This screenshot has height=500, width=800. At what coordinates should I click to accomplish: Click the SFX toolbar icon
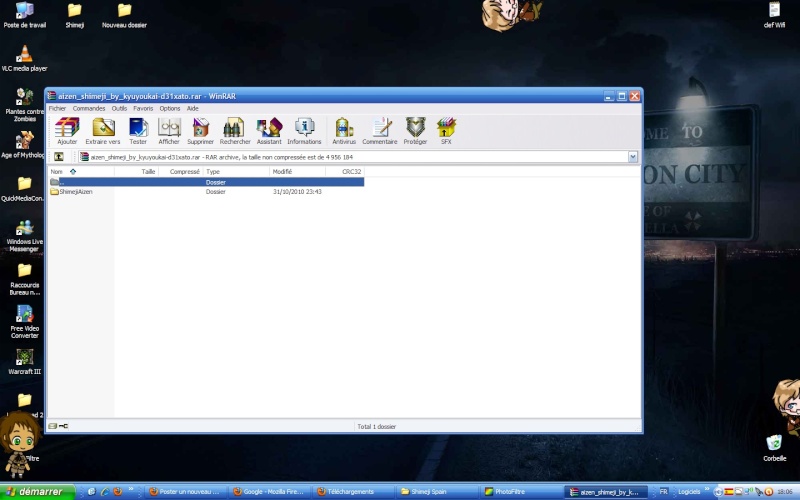coord(446,131)
